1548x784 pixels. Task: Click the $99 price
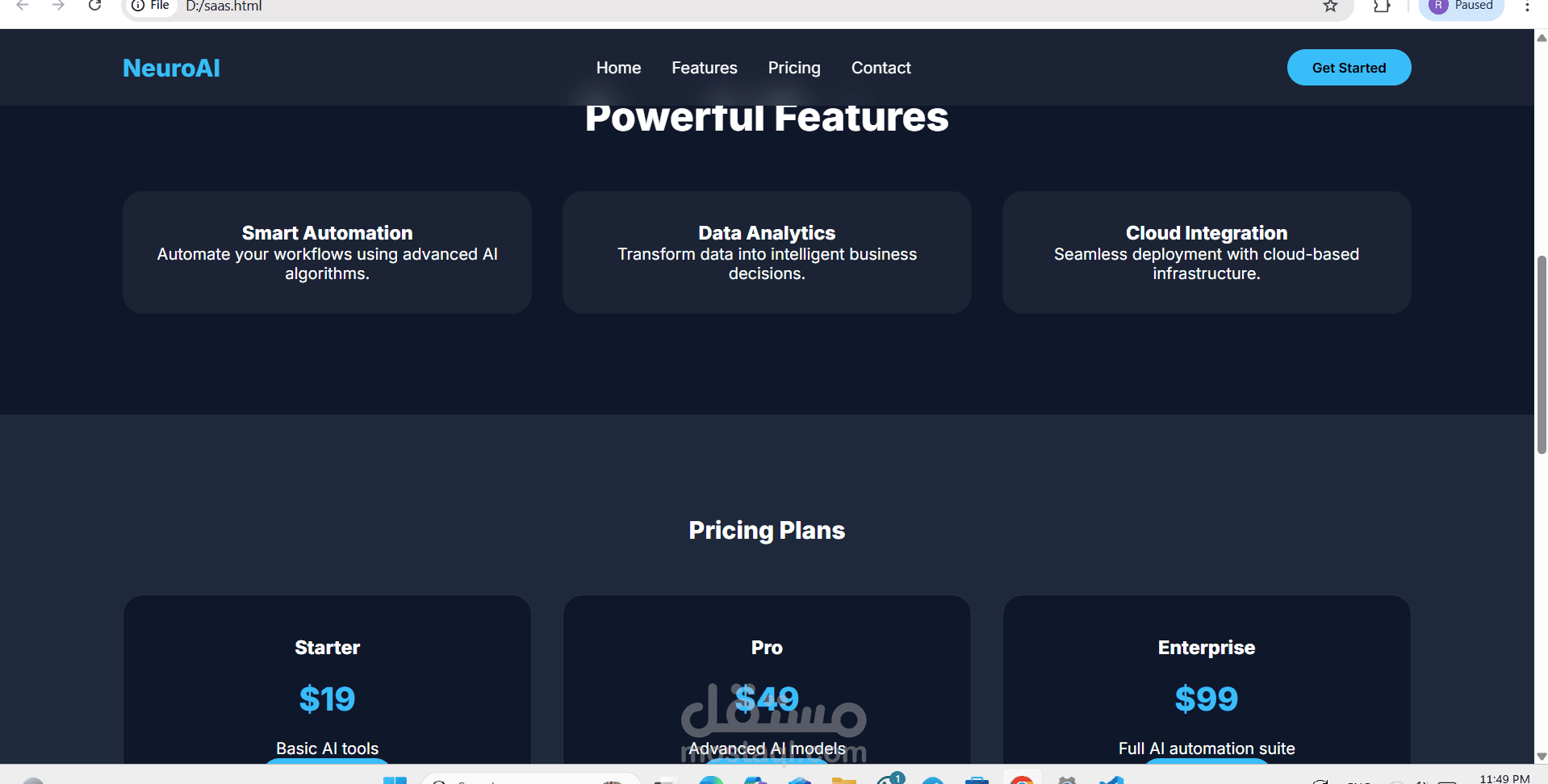point(1207,699)
